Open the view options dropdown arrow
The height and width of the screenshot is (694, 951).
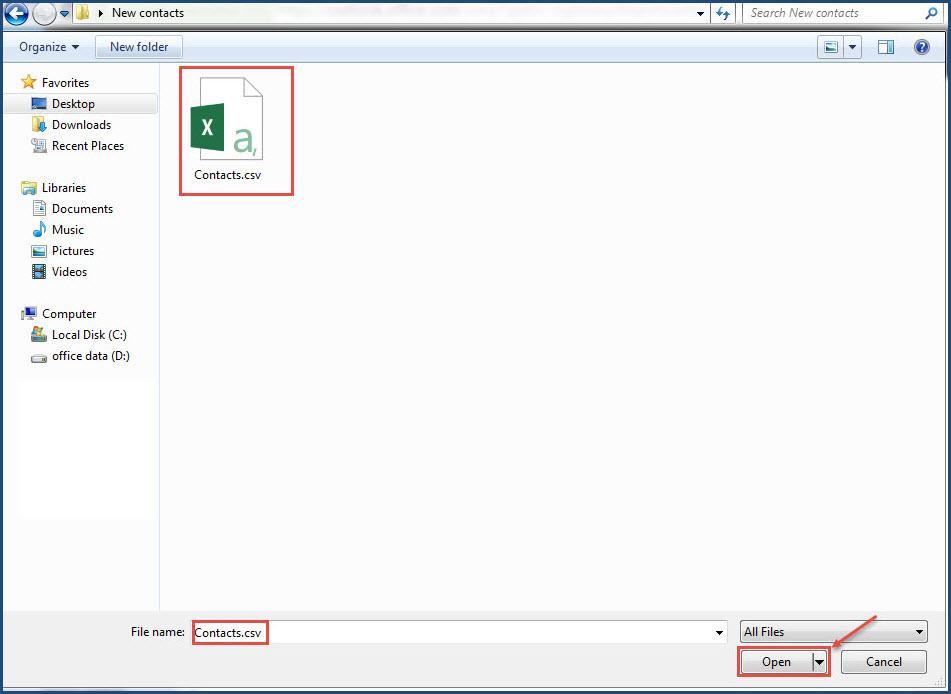[x=852, y=47]
